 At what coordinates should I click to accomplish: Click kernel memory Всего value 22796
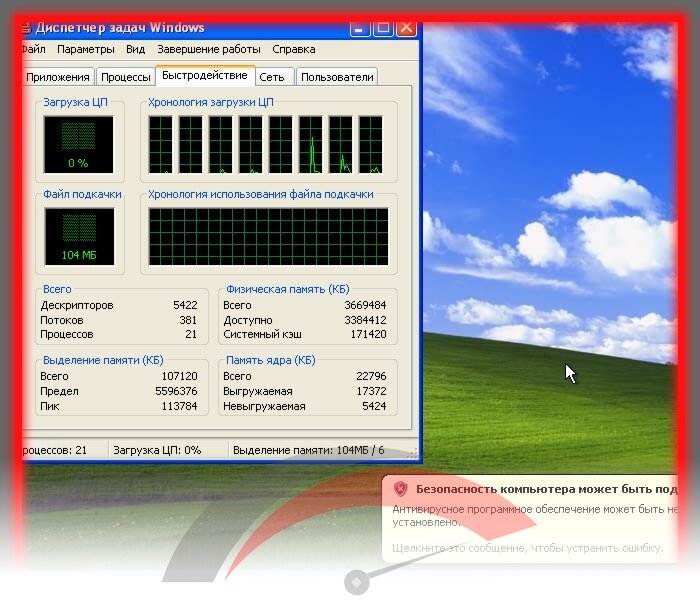tap(371, 376)
